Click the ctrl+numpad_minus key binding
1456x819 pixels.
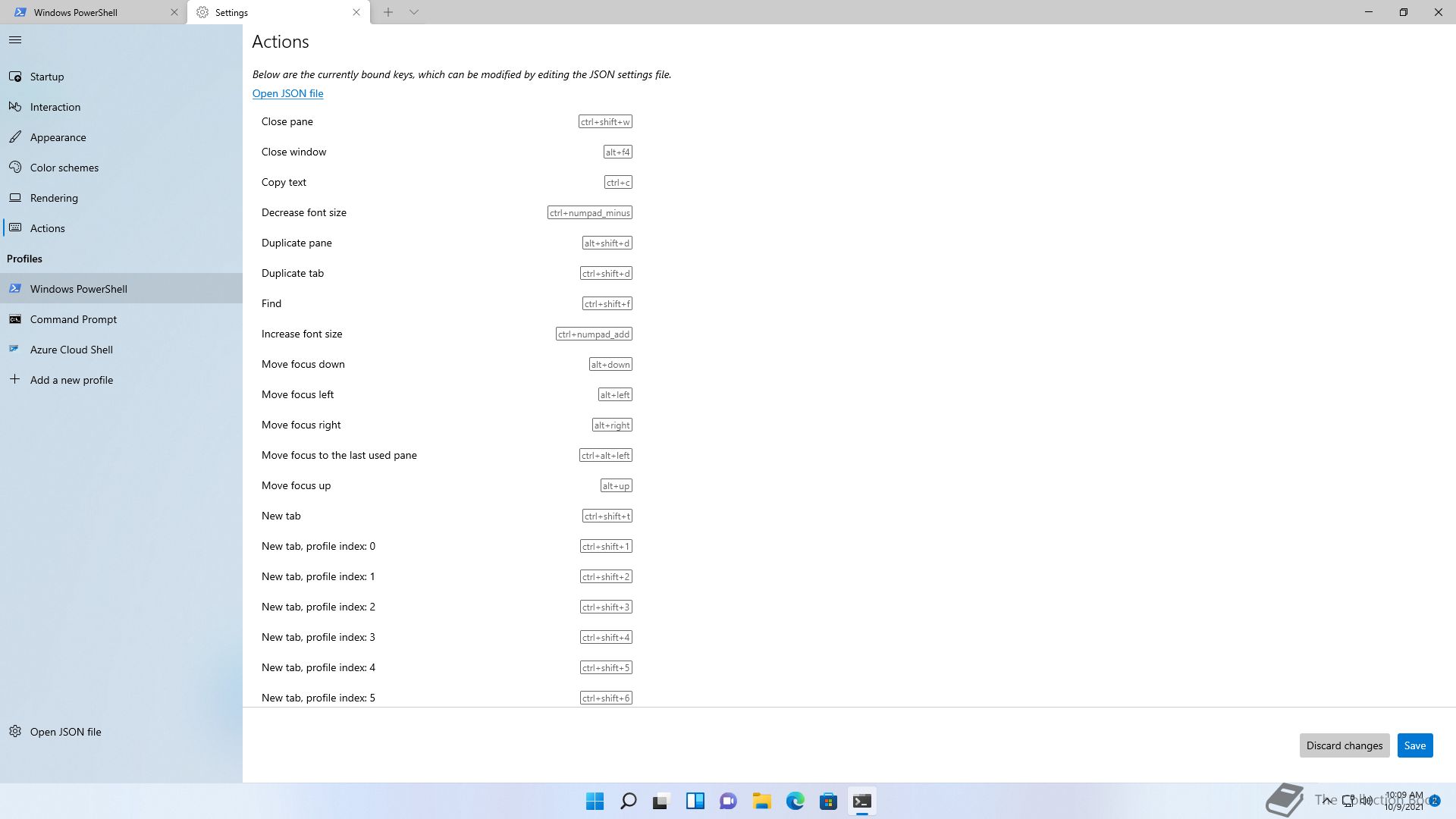pos(590,212)
